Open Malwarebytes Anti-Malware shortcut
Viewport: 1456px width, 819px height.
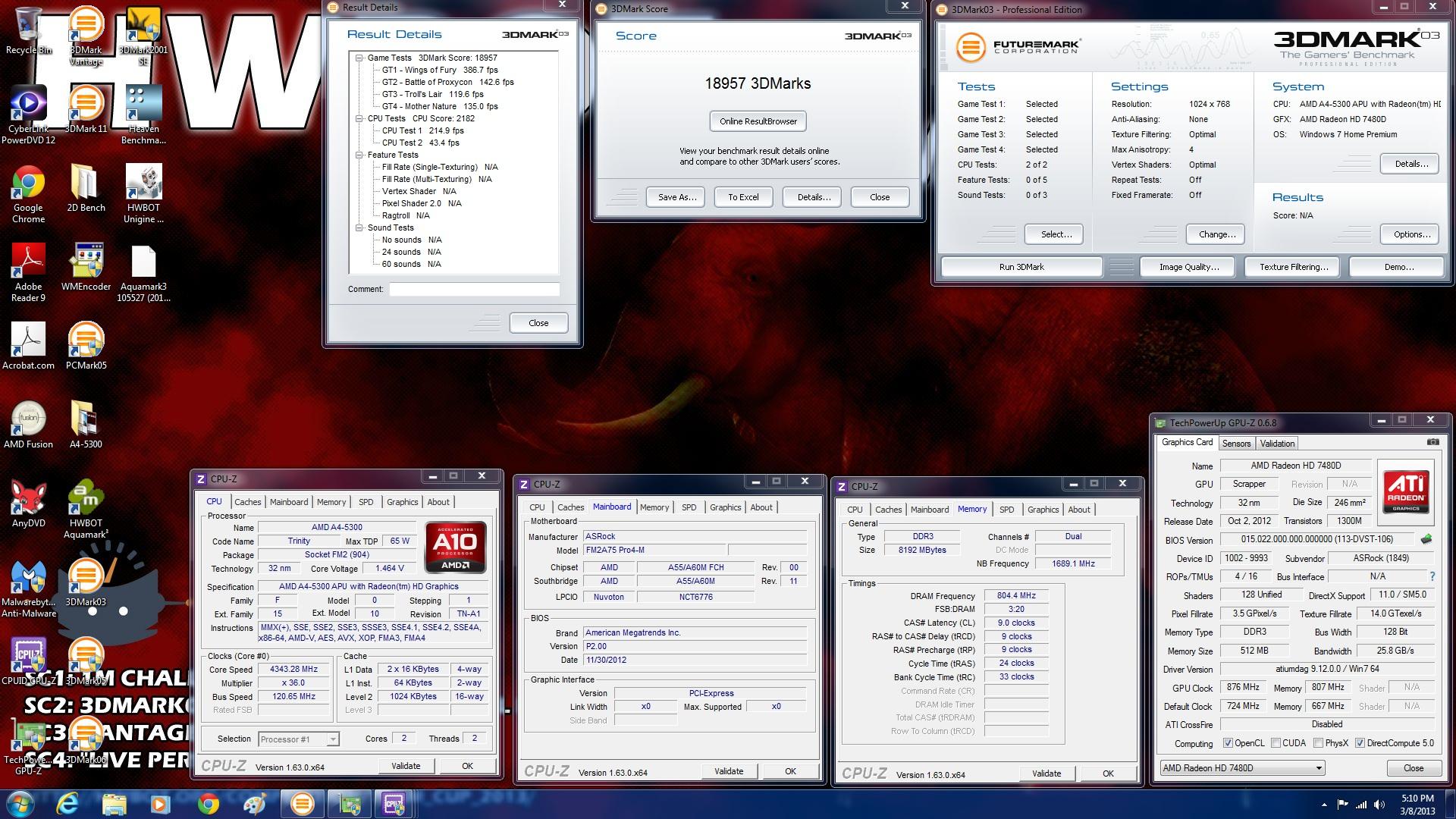coord(28,588)
